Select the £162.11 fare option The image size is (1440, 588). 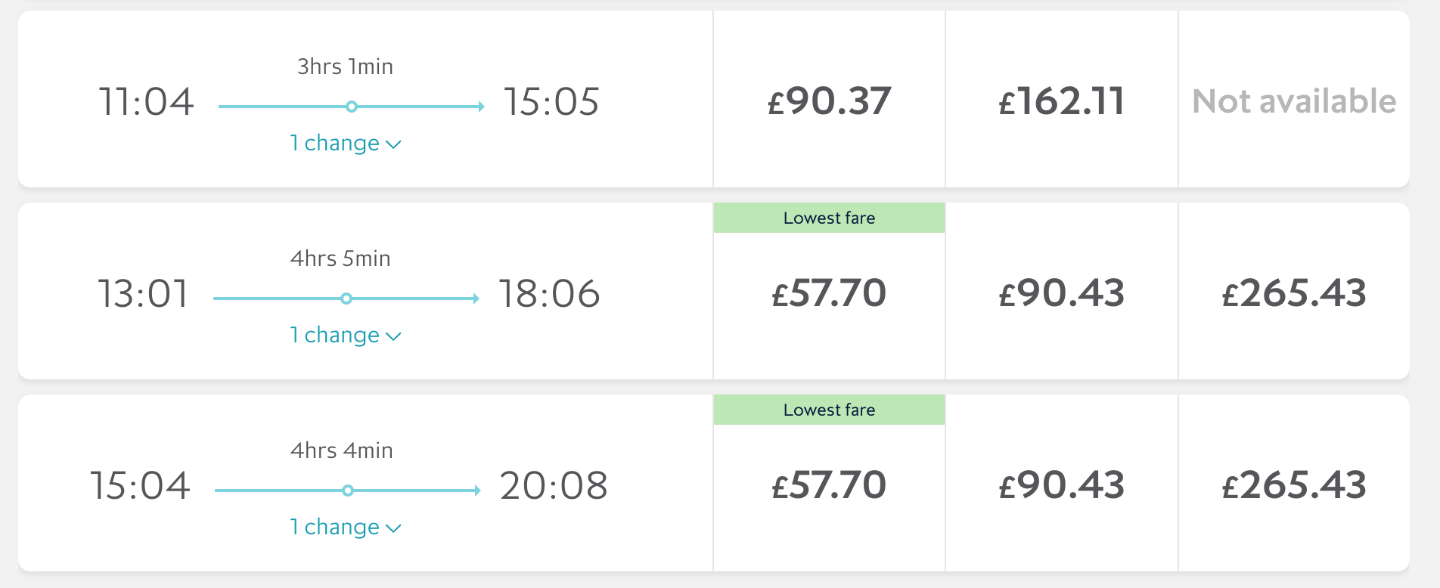click(x=1062, y=101)
